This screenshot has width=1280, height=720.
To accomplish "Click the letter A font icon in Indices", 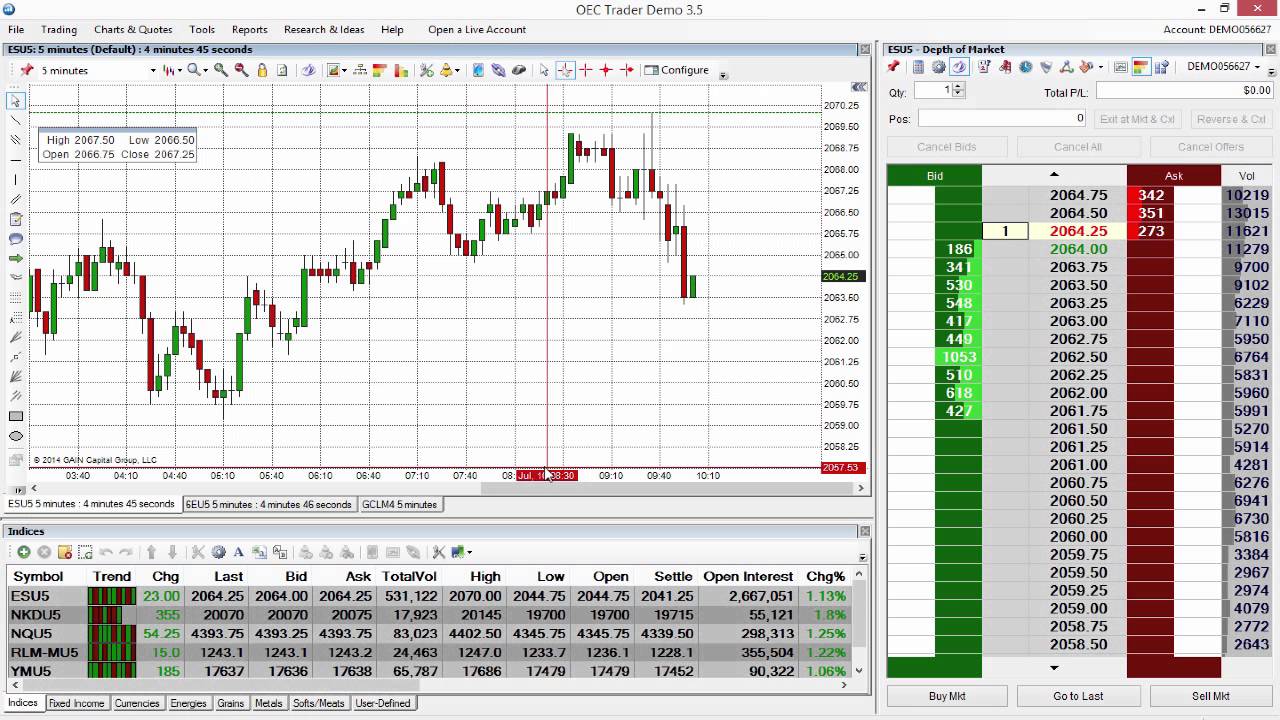I will pyautogui.click(x=238, y=552).
